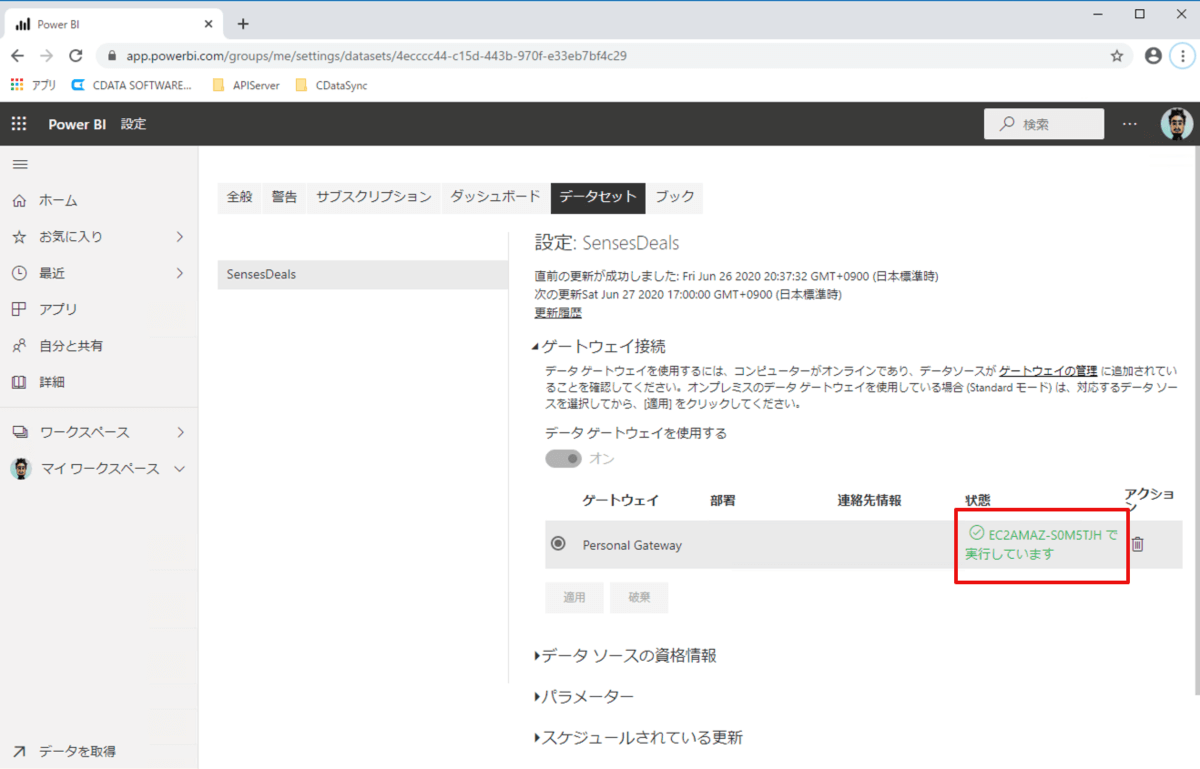Expand 最近 flyout chevron
1200x769 pixels.
180,273
